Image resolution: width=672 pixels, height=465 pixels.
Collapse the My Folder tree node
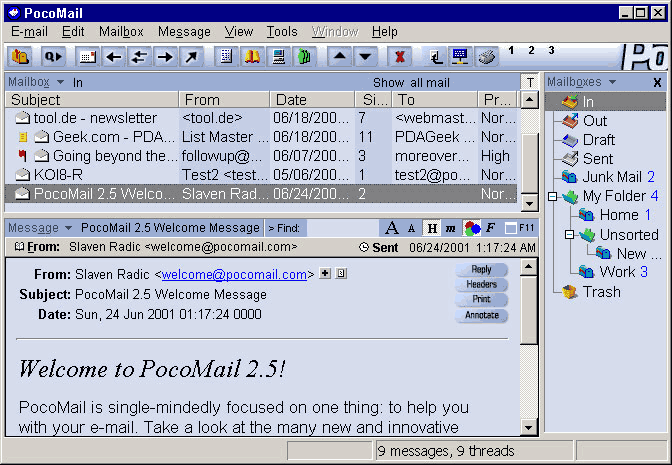553,196
